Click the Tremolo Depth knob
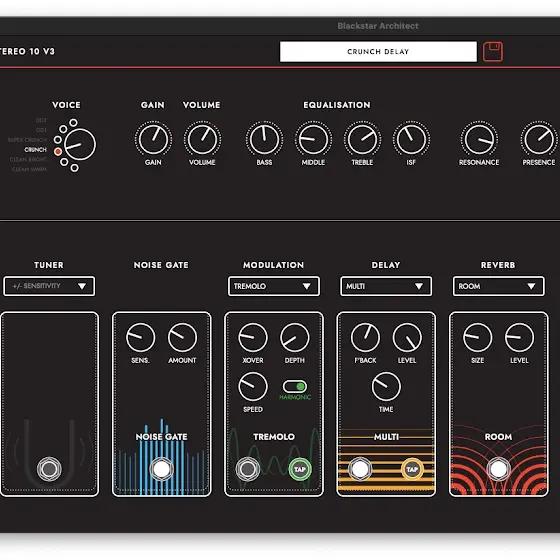 pyautogui.click(x=295, y=338)
